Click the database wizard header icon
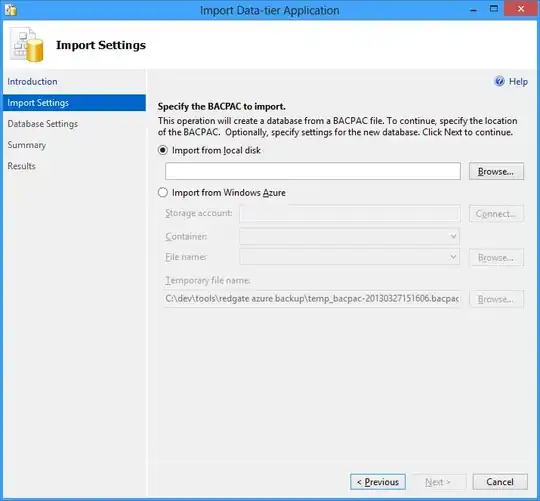The image size is (540, 501). pyautogui.click(x=27, y=45)
